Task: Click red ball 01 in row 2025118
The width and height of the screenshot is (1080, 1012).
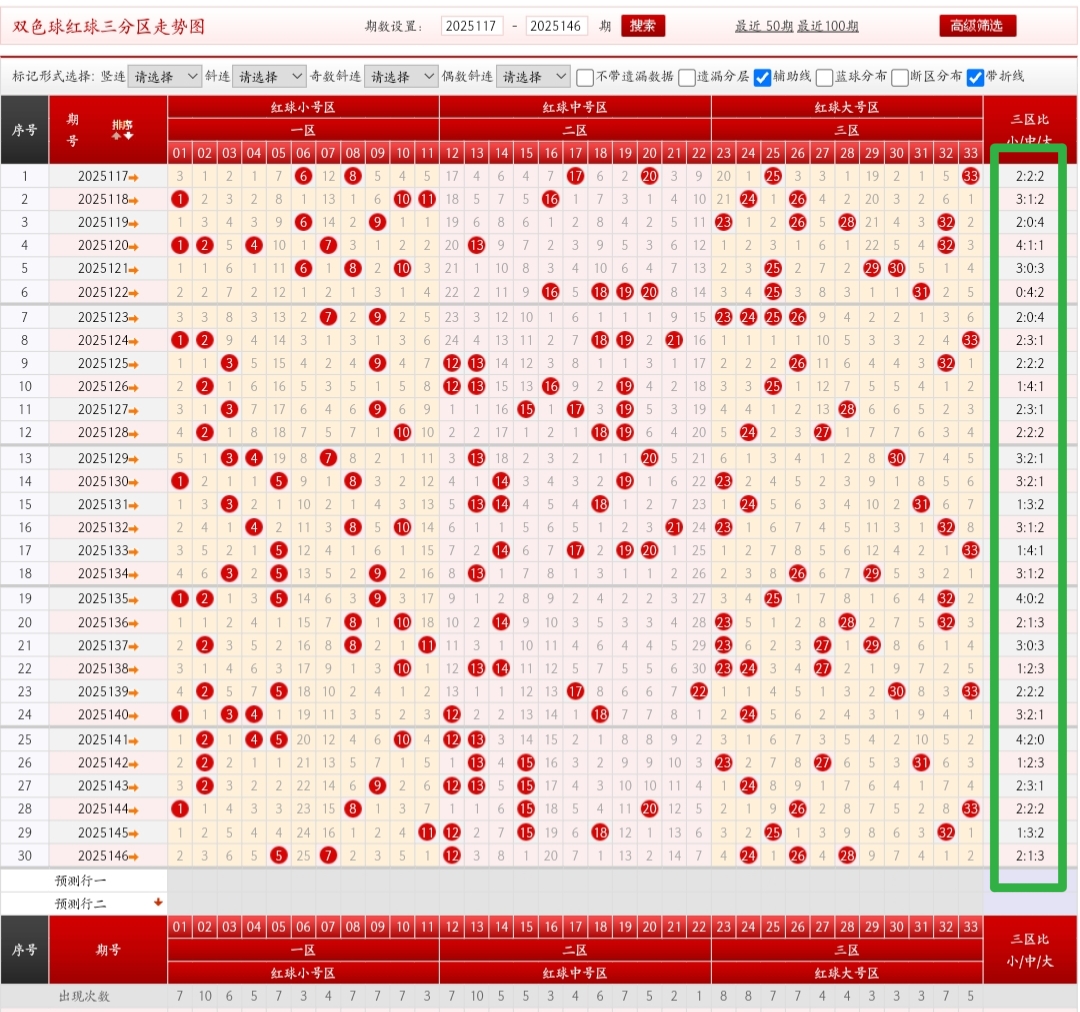Action: 180,200
